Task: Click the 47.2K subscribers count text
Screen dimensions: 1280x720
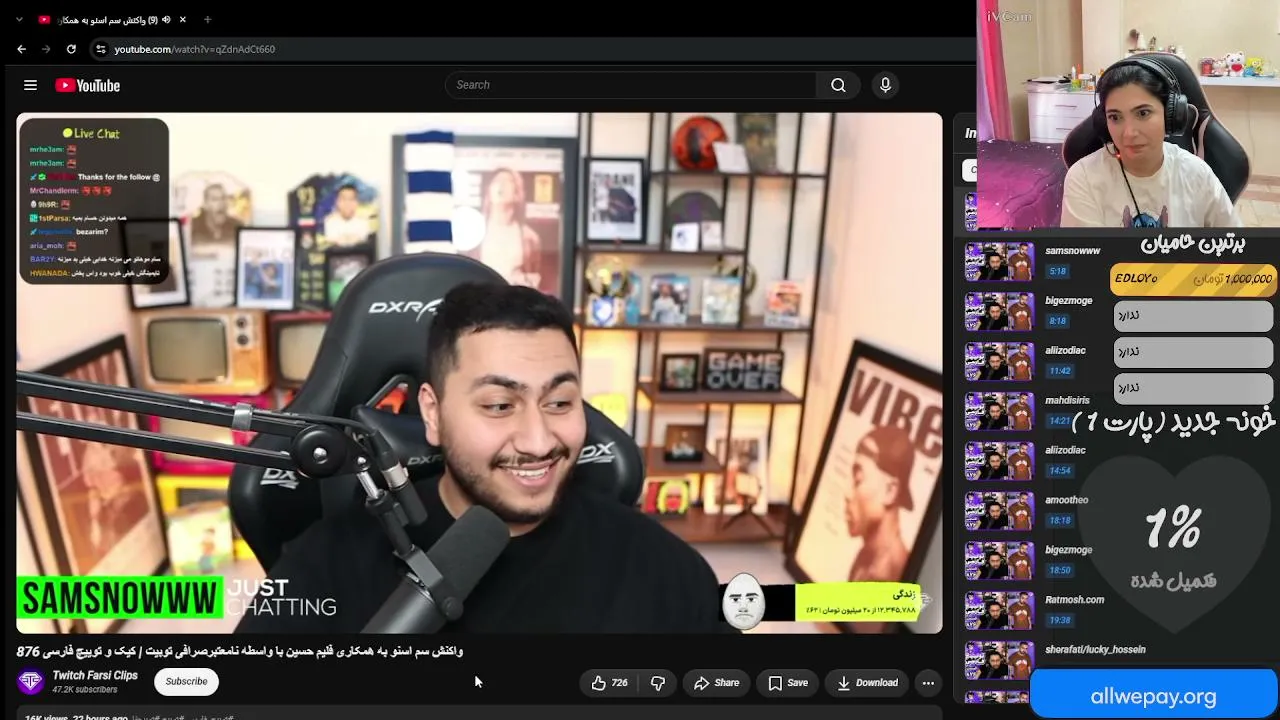Action: pyautogui.click(x=84, y=690)
